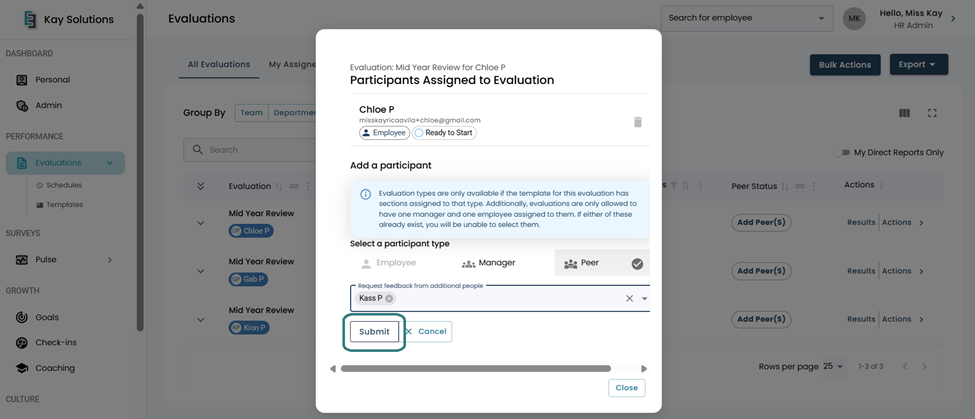Open Coaching in the sidebar
975x419 pixels.
55,368
